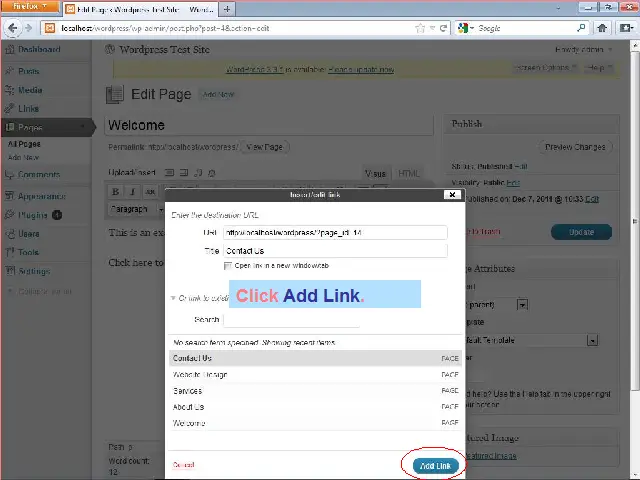Edit the link Title field
640x480 pixels.
(335, 251)
